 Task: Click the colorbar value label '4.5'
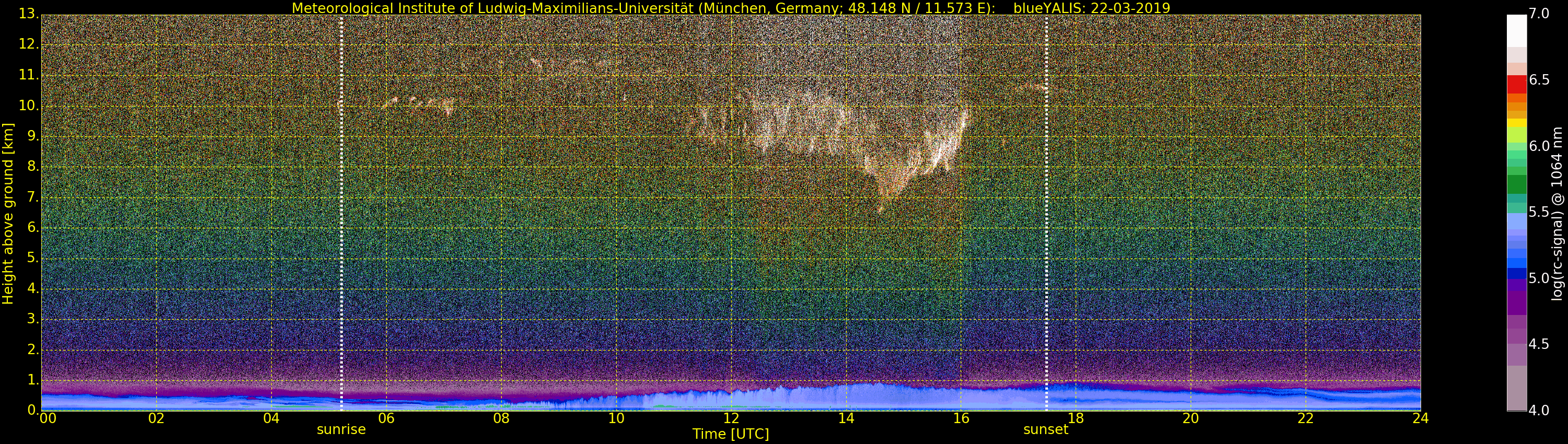[x=1539, y=344]
